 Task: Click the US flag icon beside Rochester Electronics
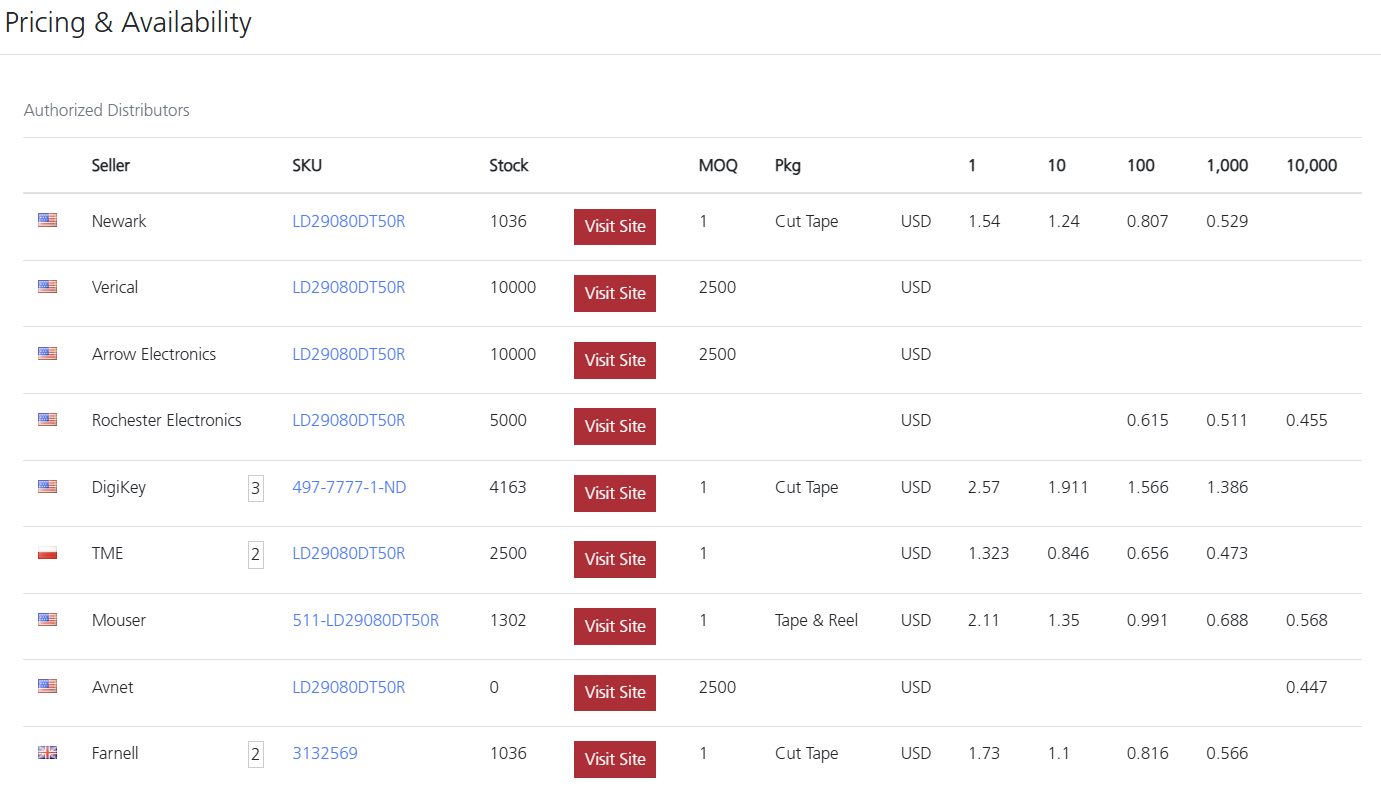[47, 420]
